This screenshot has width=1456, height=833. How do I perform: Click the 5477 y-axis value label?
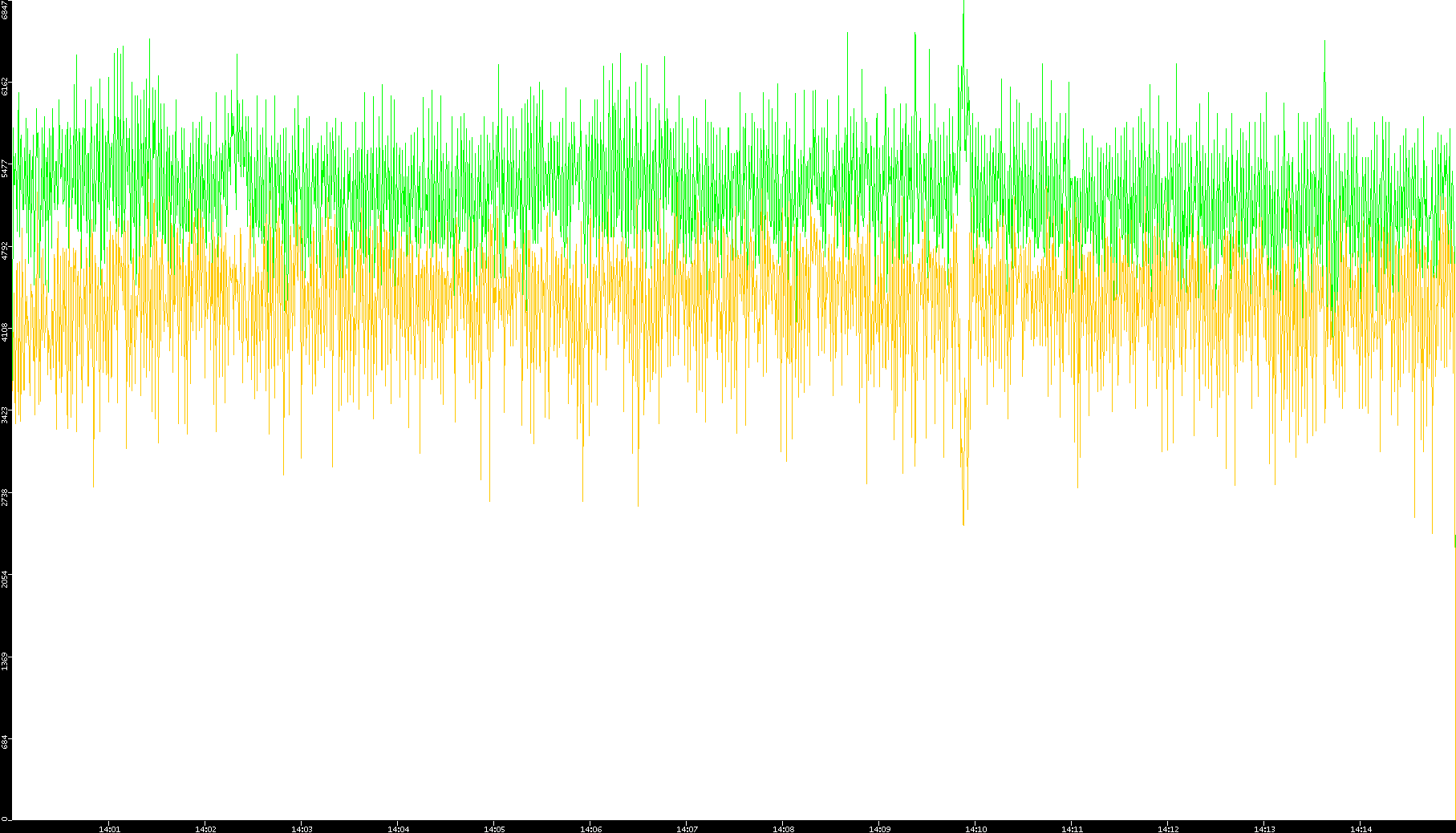(6, 168)
